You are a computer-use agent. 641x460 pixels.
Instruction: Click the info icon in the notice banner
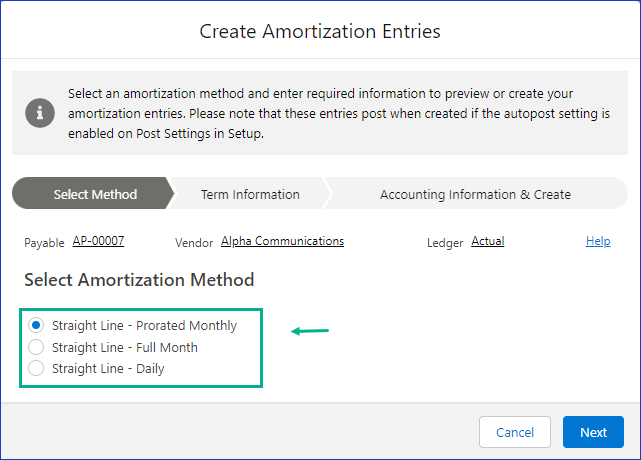tap(40, 113)
